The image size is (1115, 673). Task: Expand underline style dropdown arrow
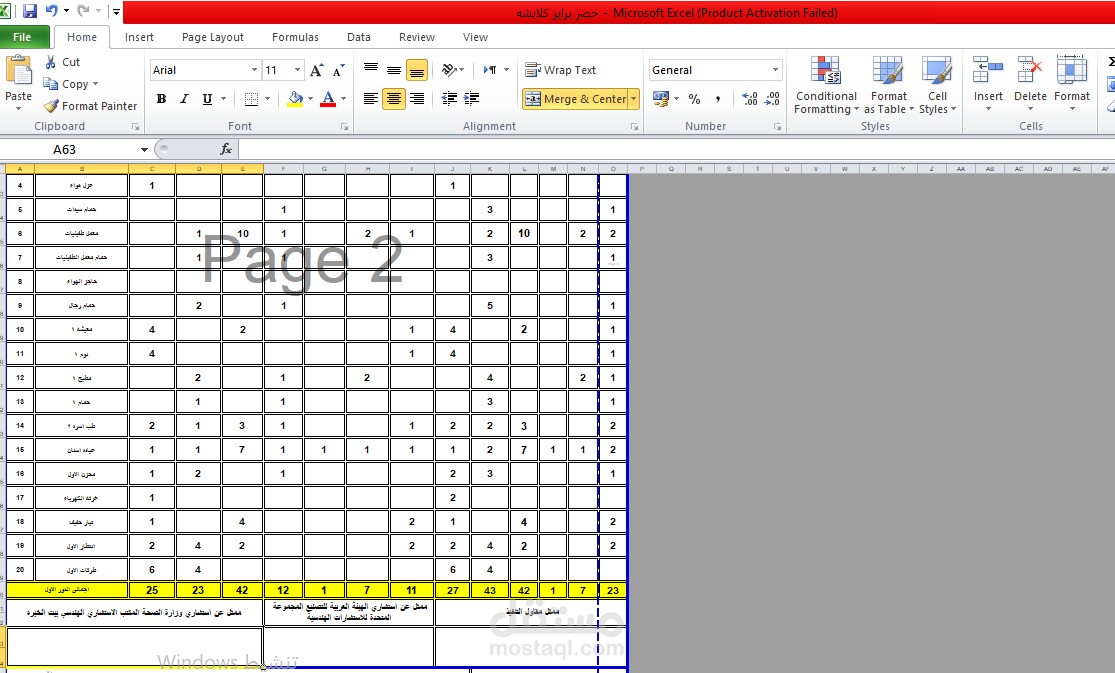tap(223, 99)
